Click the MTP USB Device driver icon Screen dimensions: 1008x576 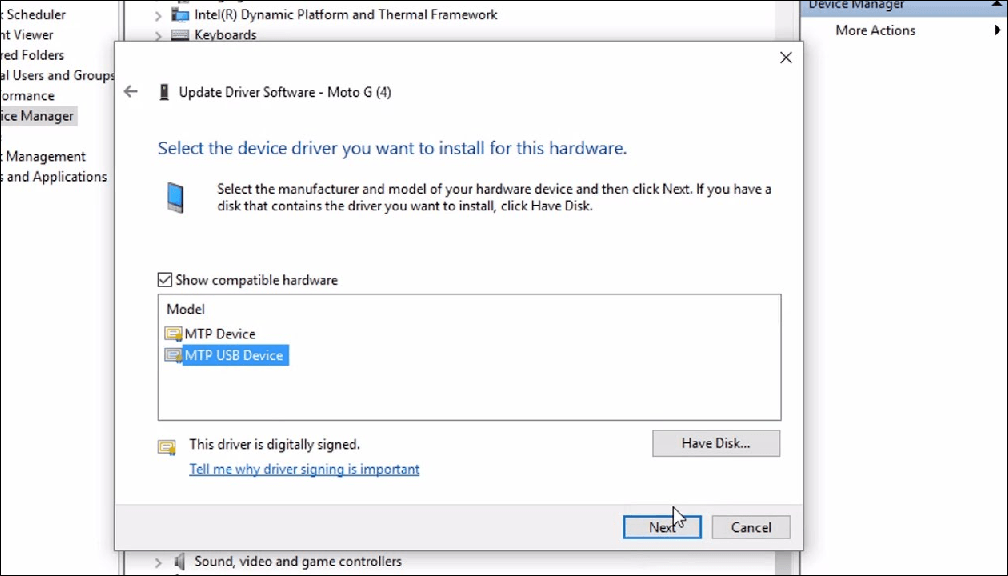(173, 356)
